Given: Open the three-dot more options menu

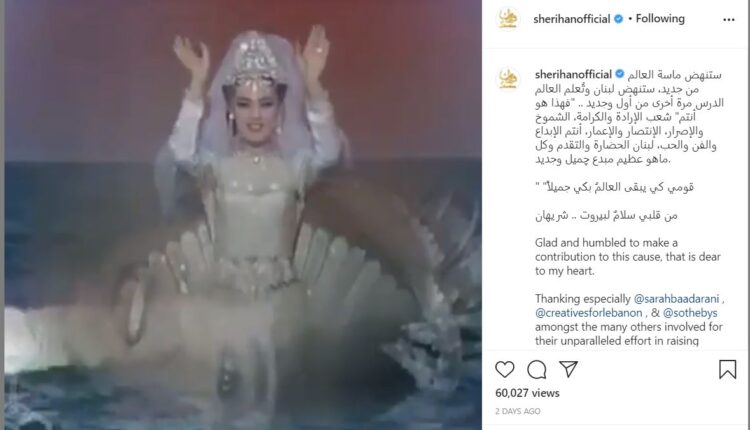Looking at the screenshot, I should coord(729,20).
